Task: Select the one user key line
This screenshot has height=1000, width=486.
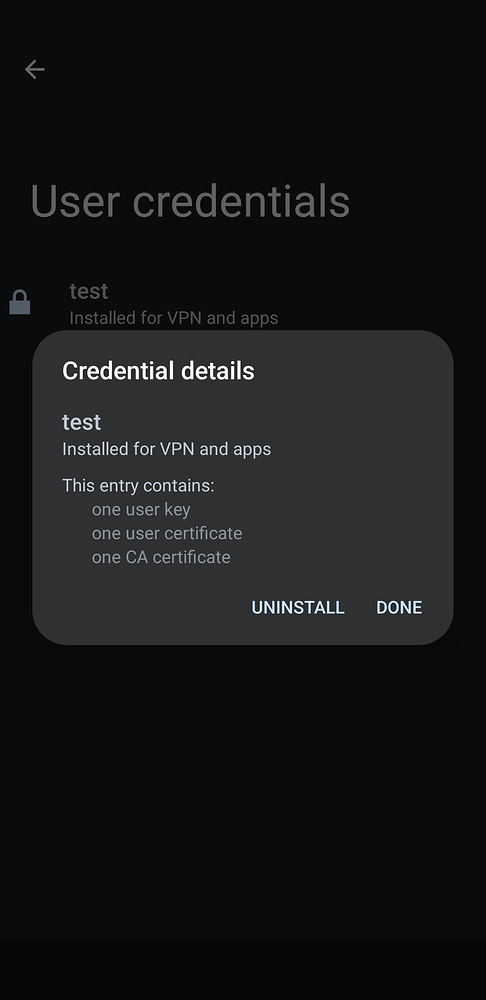Action: tap(141, 510)
